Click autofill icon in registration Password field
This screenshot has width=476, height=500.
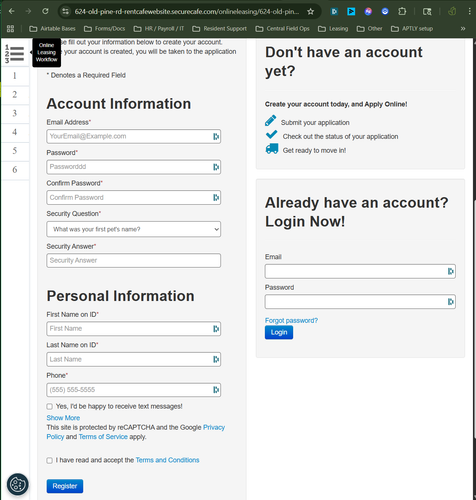(x=216, y=167)
